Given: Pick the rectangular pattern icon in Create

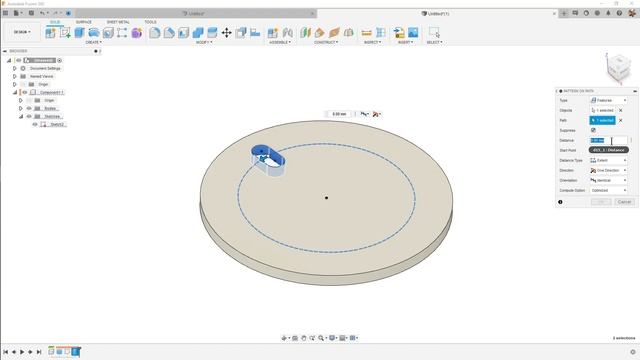Looking at the screenshot, I should point(122,33).
